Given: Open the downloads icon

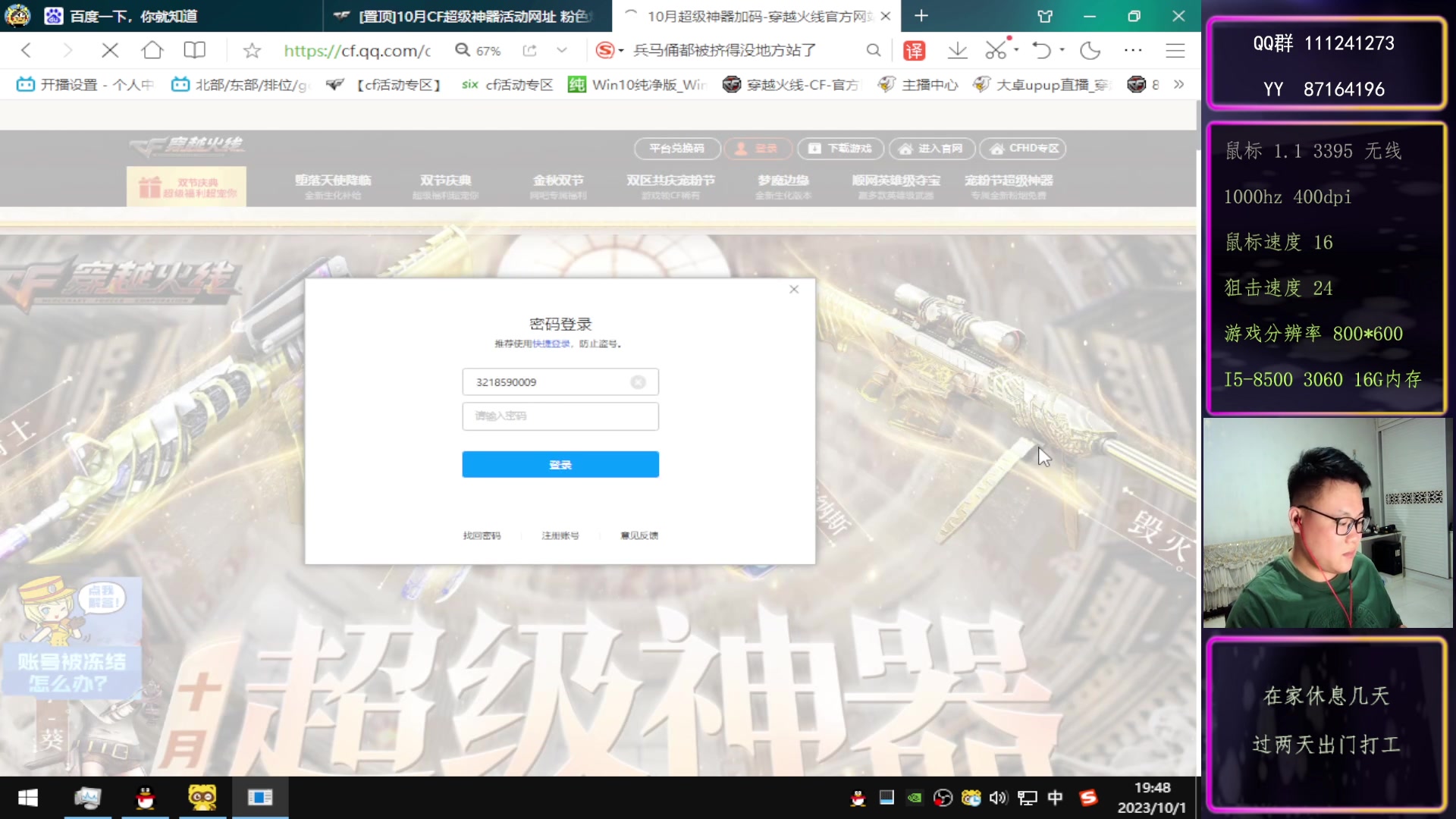Looking at the screenshot, I should point(958,51).
